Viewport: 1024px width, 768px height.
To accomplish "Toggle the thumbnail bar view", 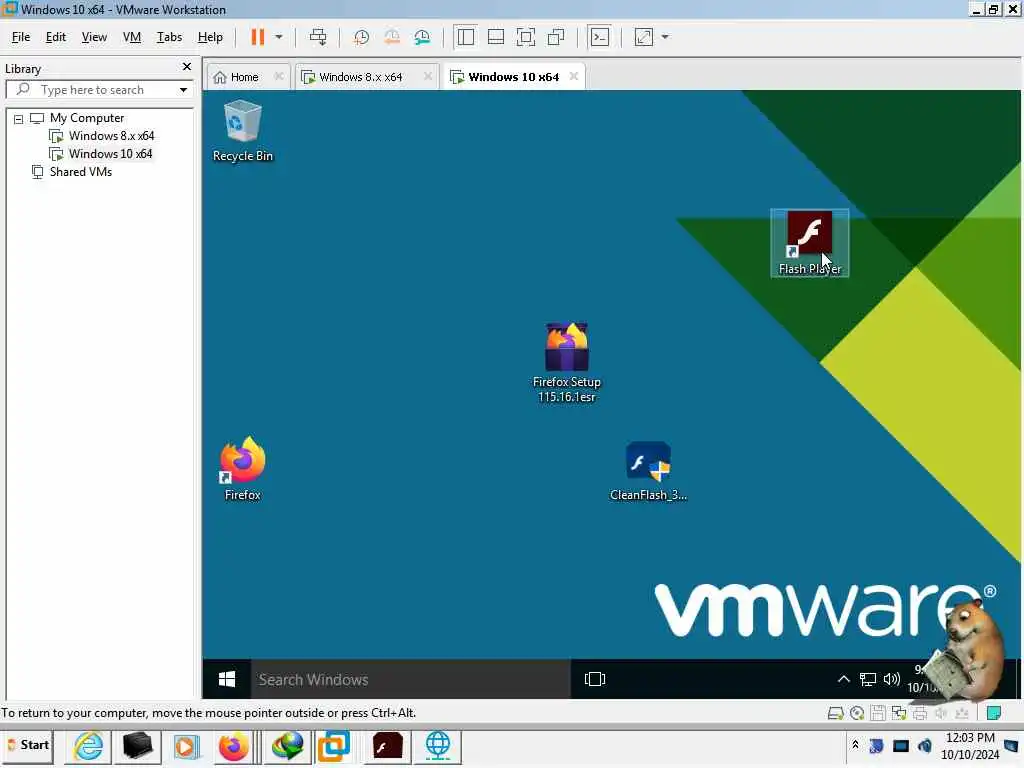I will [496, 37].
